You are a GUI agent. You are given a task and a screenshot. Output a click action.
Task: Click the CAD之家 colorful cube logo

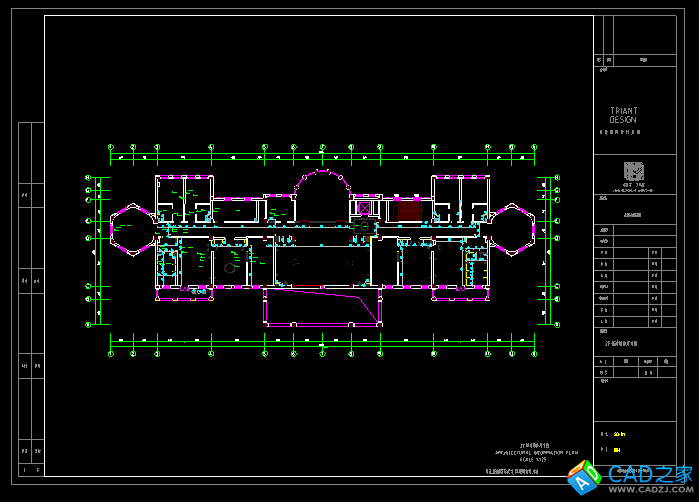(582, 481)
